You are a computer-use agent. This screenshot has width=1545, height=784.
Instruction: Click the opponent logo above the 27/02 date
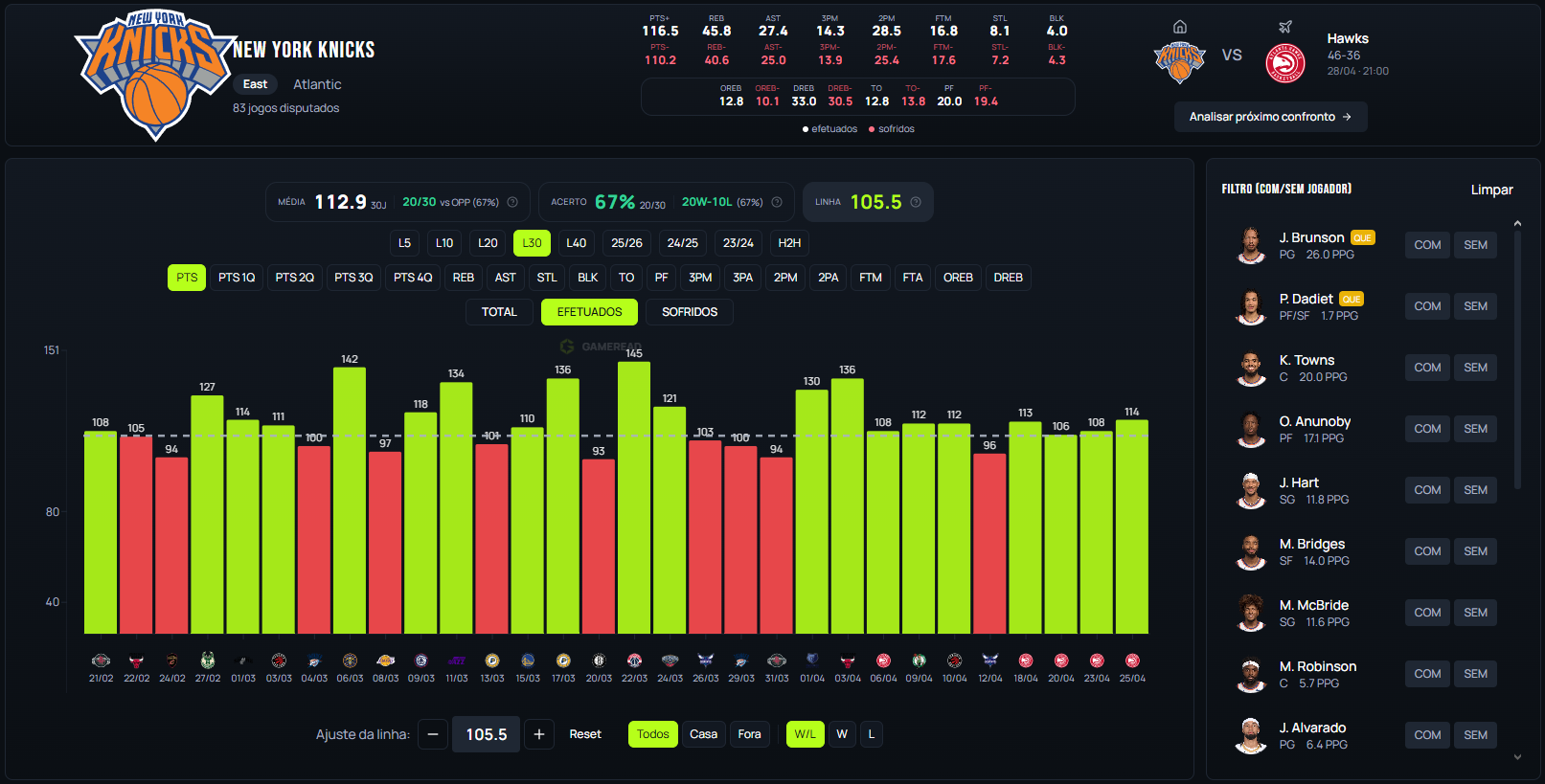click(x=208, y=661)
